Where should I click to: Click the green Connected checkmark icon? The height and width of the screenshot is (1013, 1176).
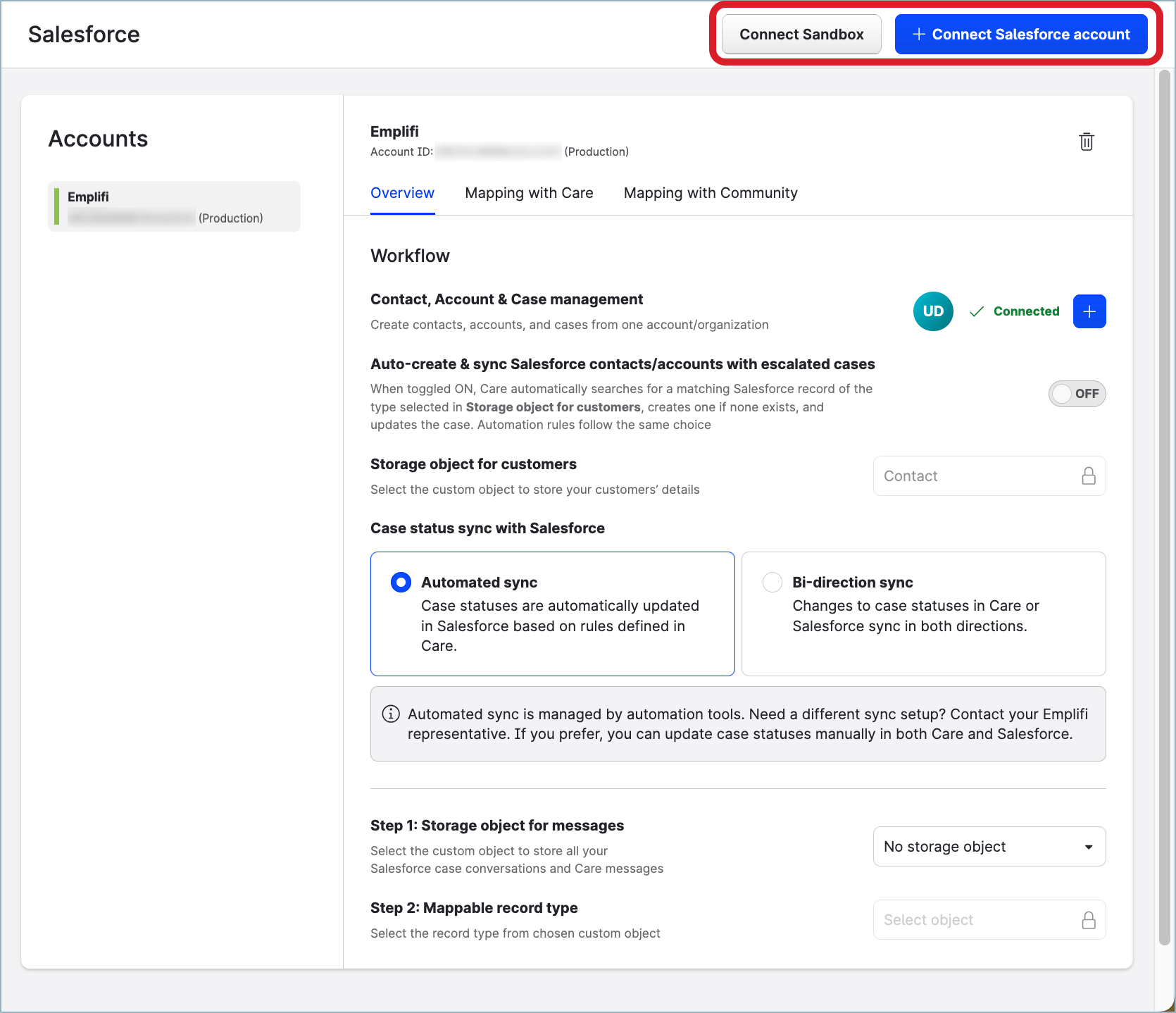pyautogui.click(x=977, y=311)
